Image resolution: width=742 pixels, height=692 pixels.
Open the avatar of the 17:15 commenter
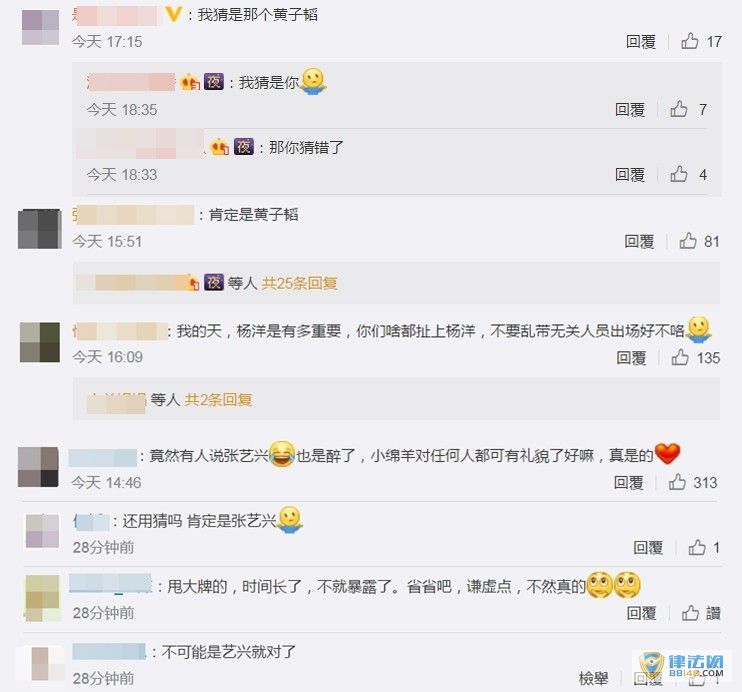pyautogui.click(x=41, y=27)
